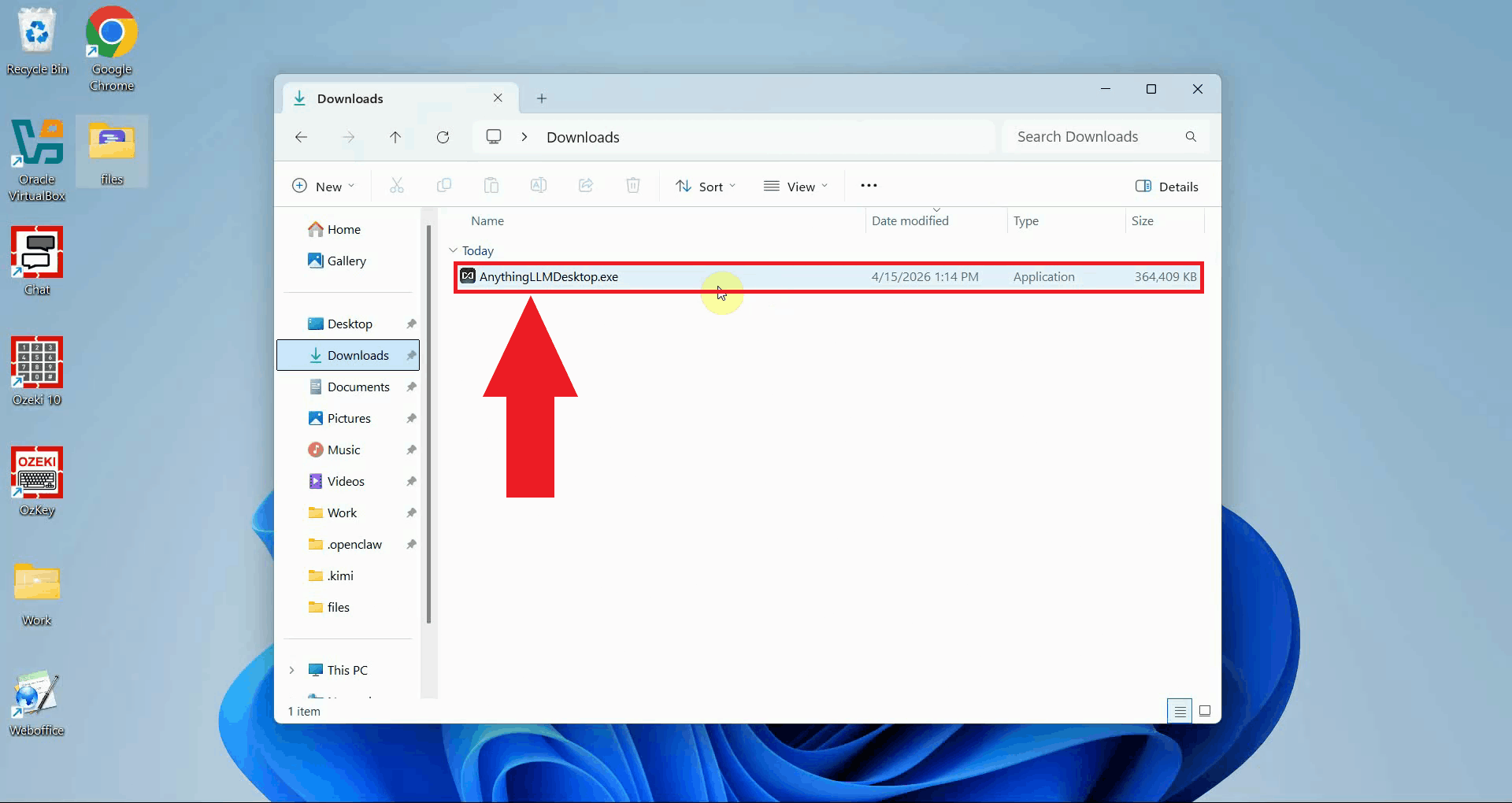Open the Sort dropdown menu
The height and width of the screenshot is (803, 1512).
tap(706, 187)
